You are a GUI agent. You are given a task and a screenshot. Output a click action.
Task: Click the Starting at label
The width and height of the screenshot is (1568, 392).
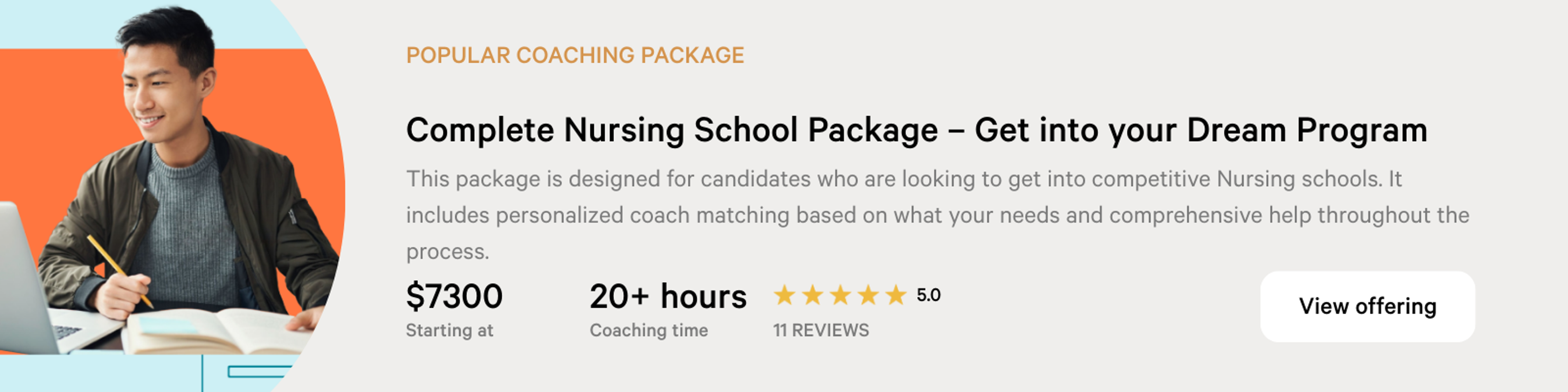click(x=449, y=330)
